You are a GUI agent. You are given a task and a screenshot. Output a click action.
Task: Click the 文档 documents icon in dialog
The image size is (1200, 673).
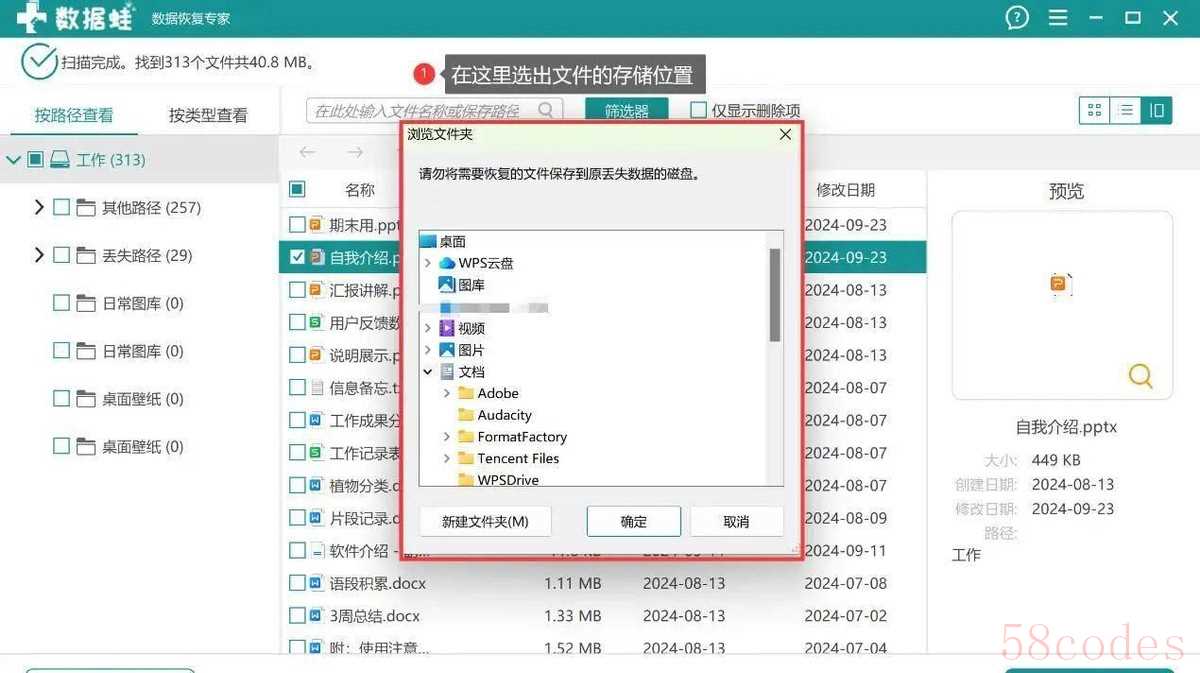click(446, 372)
